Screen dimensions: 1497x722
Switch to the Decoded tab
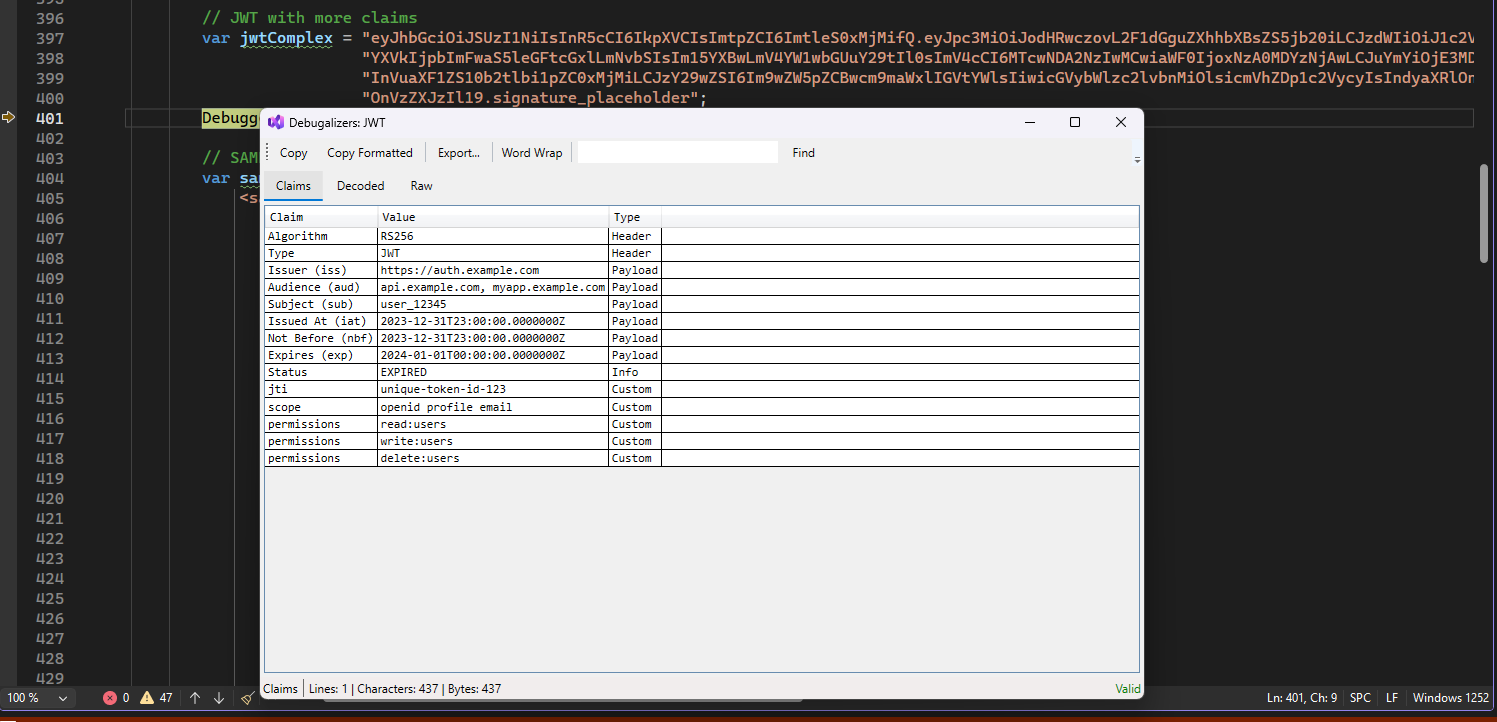point(360,186)
